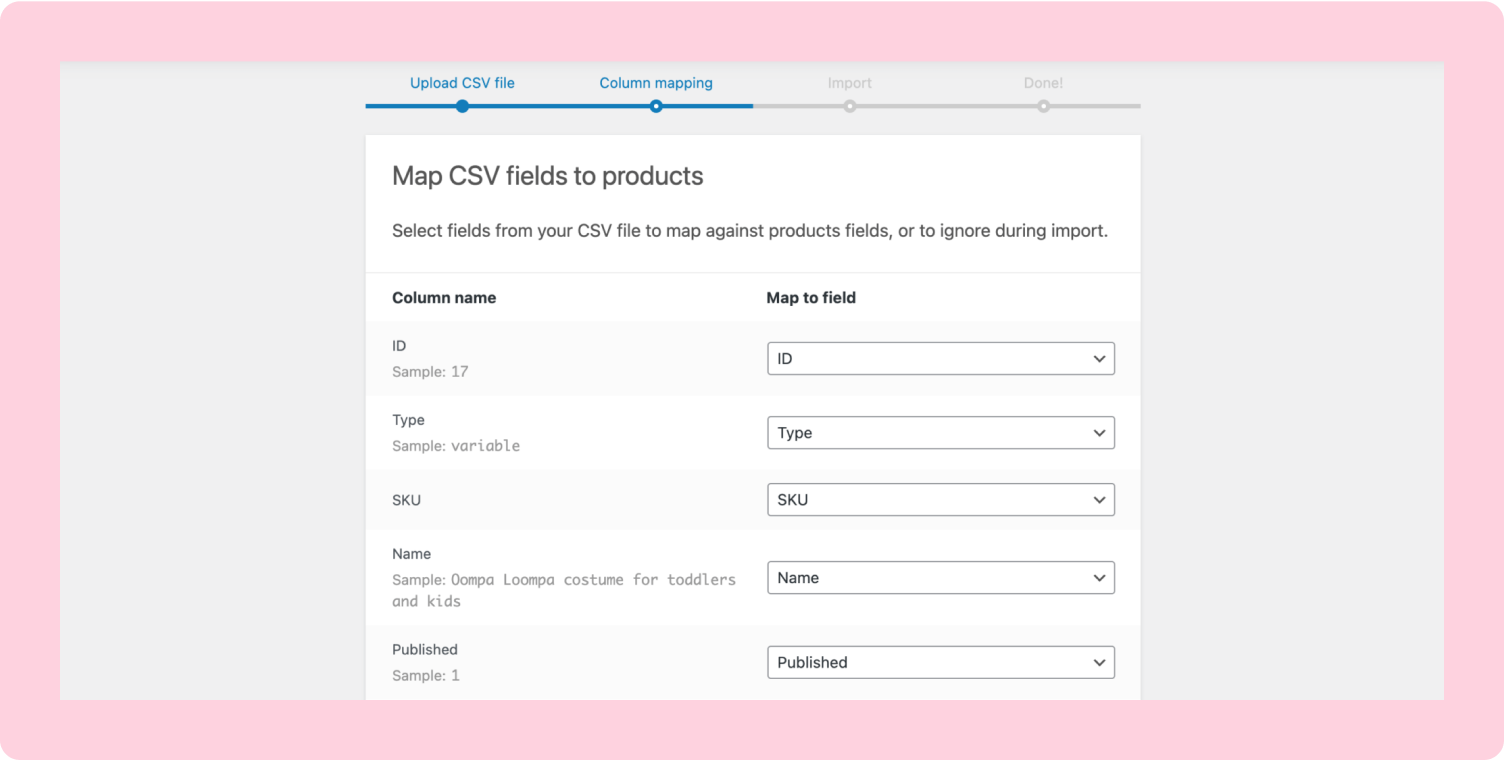Click the 'SKU' column name label

(406, 500)
